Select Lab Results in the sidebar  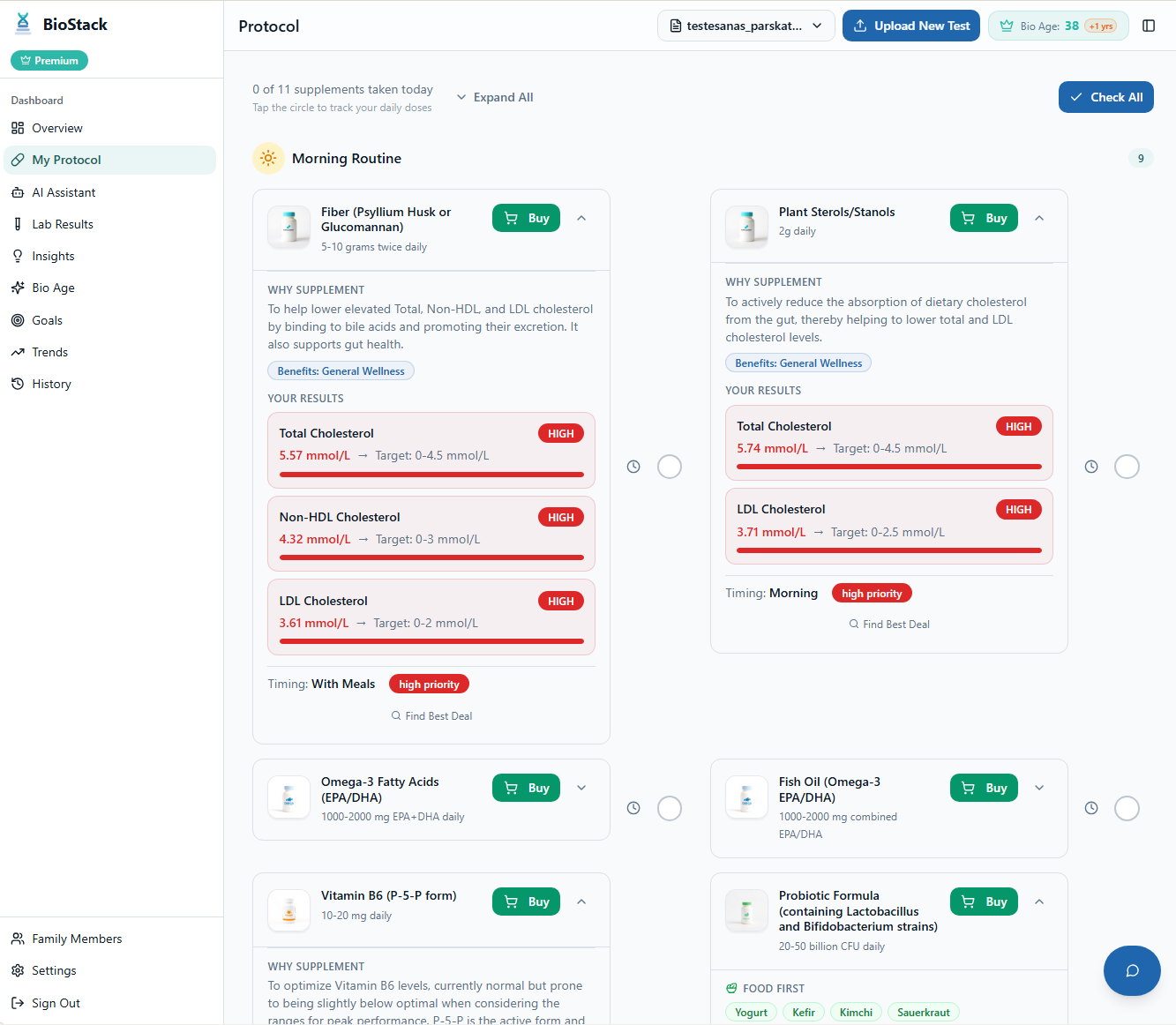(63, 223)
